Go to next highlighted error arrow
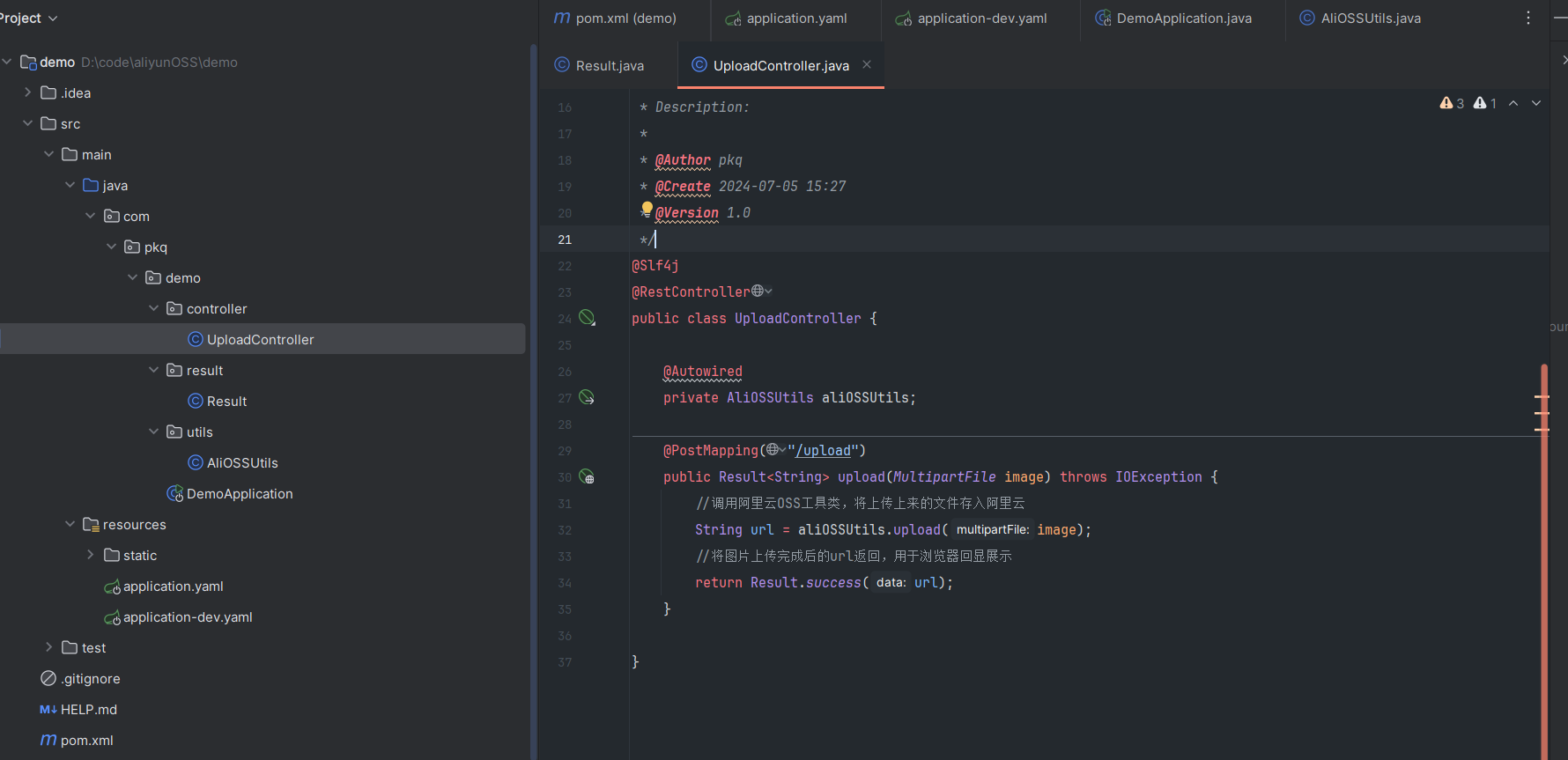Image resolution: width=1568 pixels, height=760 pixels. [x=1536, y=103]
